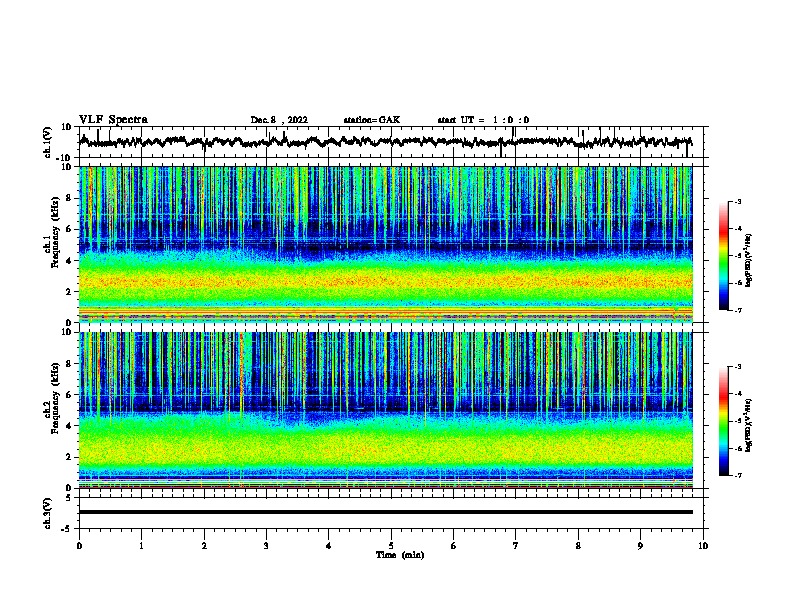Image resolution: width=792 pixels, height=612 pixels.
Task: Click time-axis tick label "9"
Action: (x=640, y=546)
